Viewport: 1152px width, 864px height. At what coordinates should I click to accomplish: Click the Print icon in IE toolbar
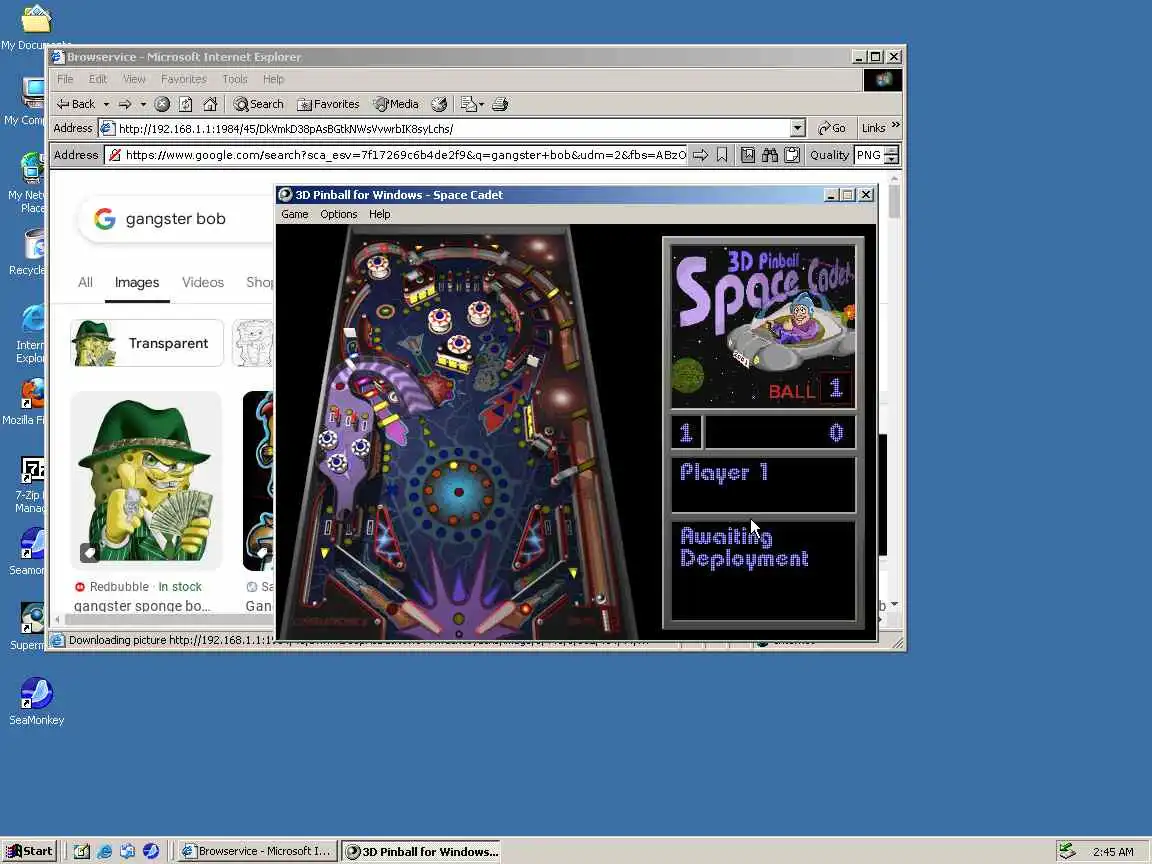(500, 104)
